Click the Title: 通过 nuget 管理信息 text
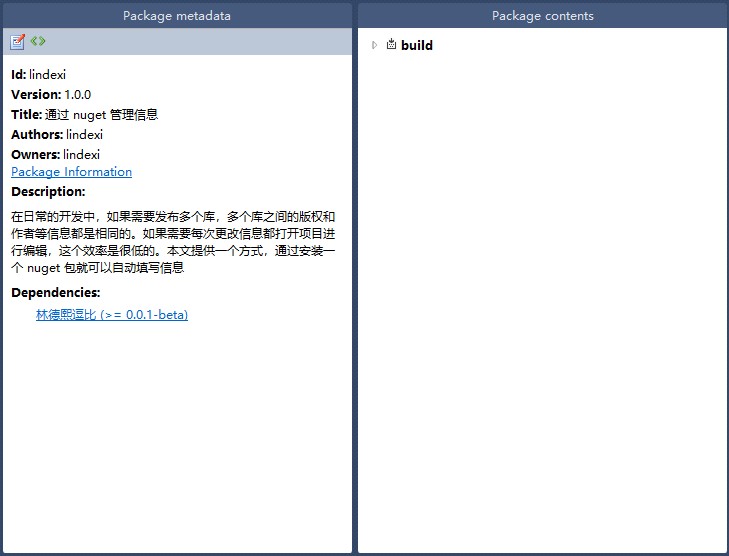This screenshot has width=729, height=556. (85, 114)
